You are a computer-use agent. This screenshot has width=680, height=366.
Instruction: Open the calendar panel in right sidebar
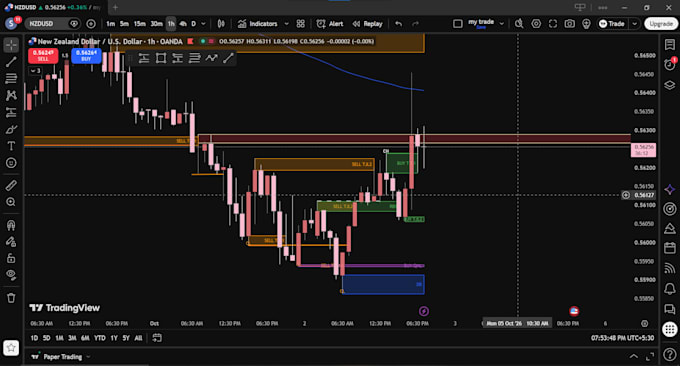[670, 248]
